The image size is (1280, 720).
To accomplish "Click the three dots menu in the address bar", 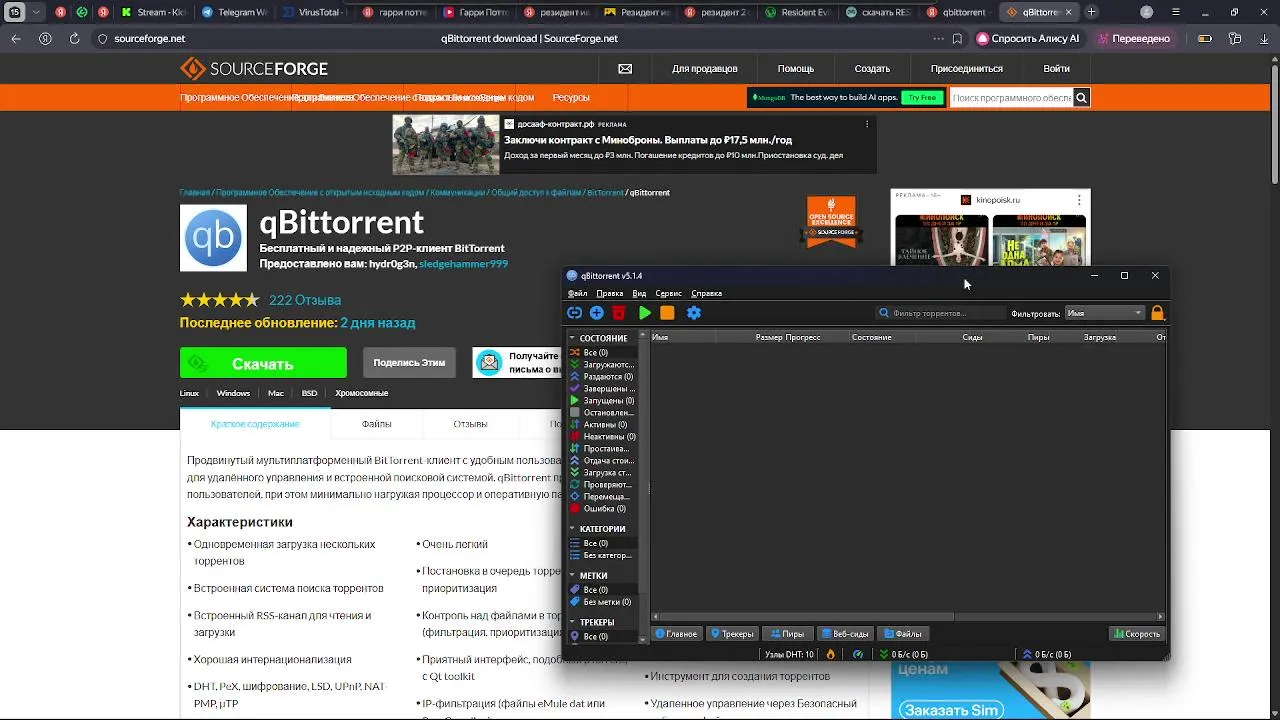I will click(937, 38).
